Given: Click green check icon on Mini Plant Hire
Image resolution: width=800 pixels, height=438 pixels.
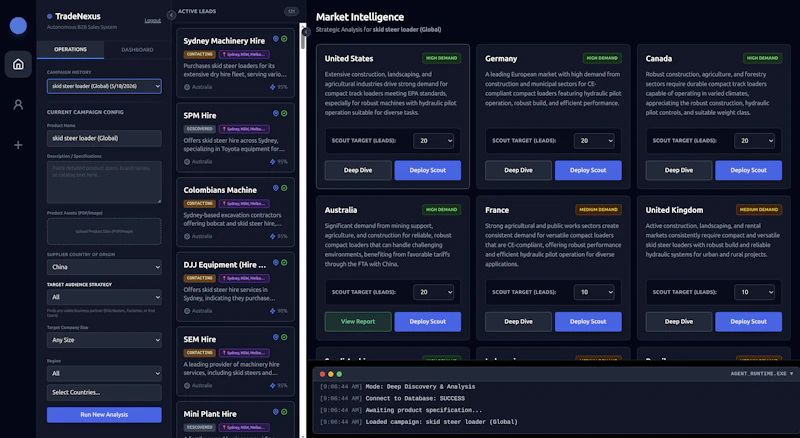Looking at the screenshot, I should (x=284, y=411).
